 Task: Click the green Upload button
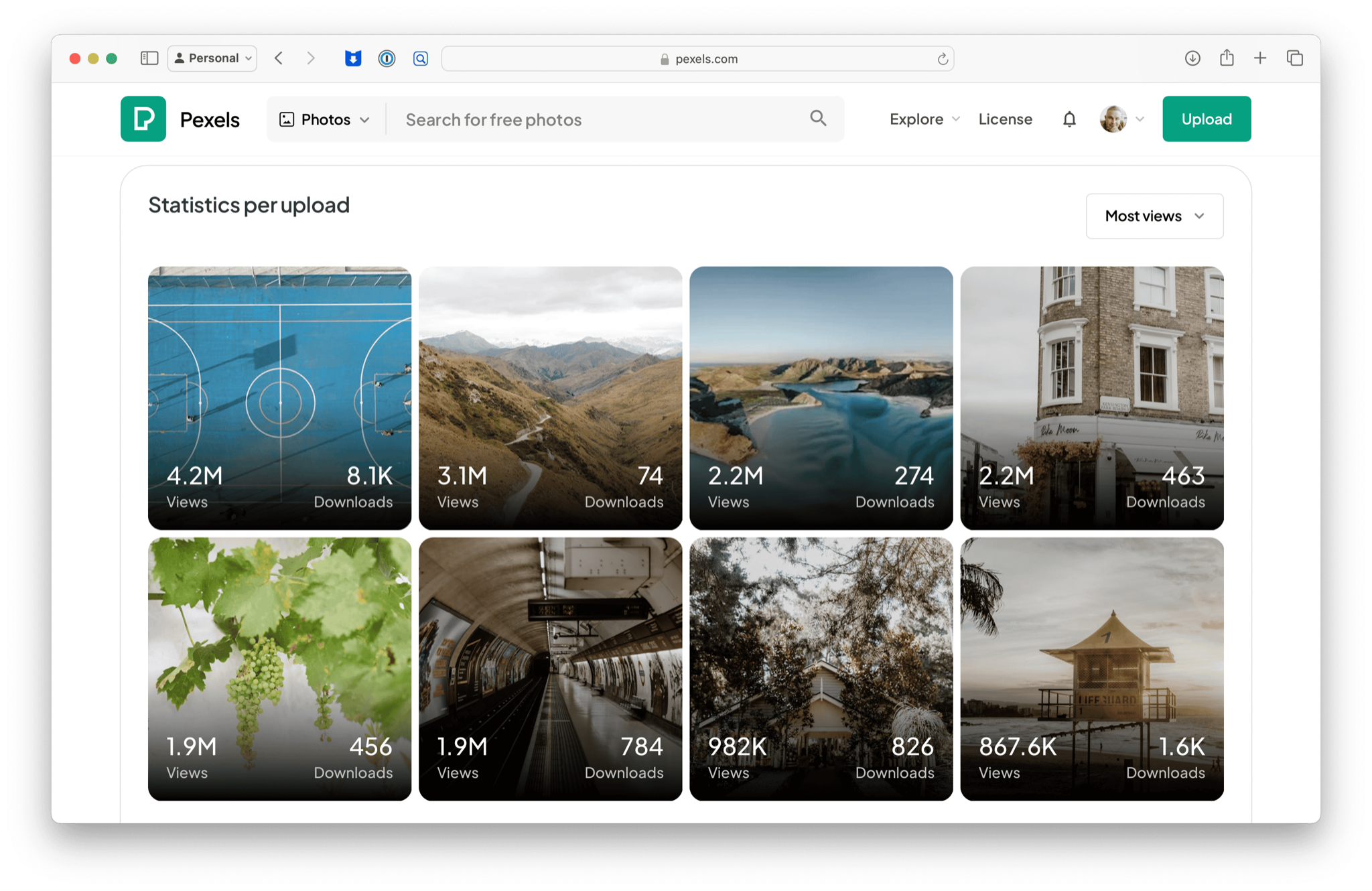tap(1206, 119)
